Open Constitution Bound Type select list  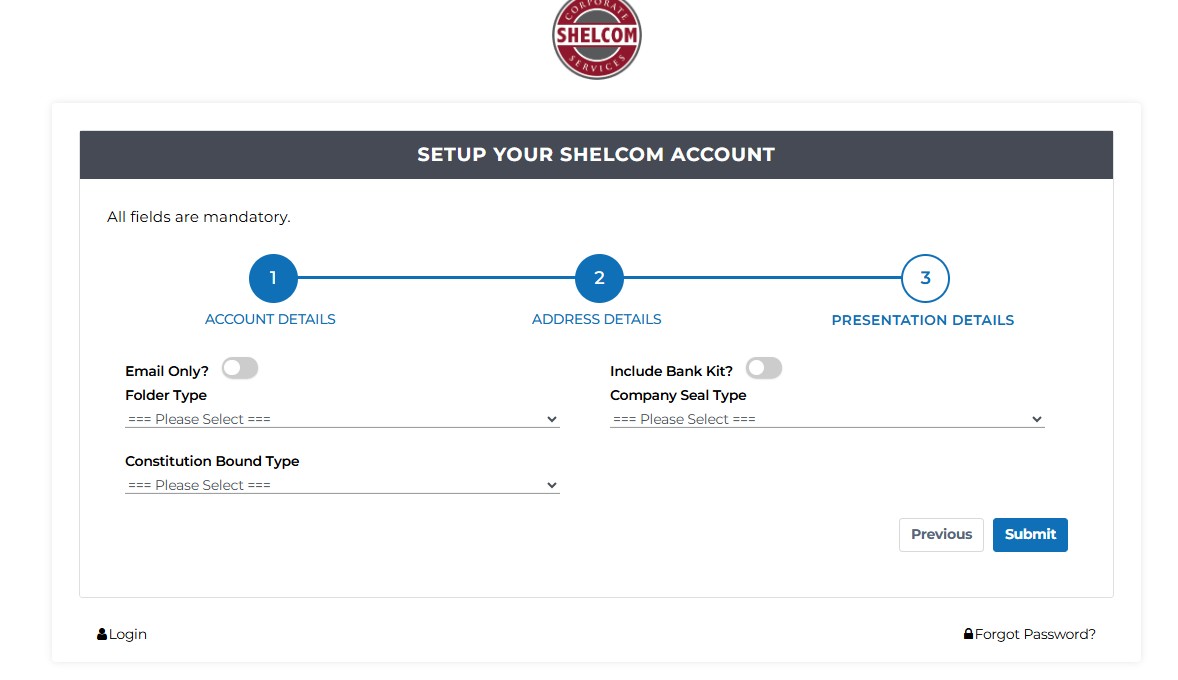coord(342,485)
